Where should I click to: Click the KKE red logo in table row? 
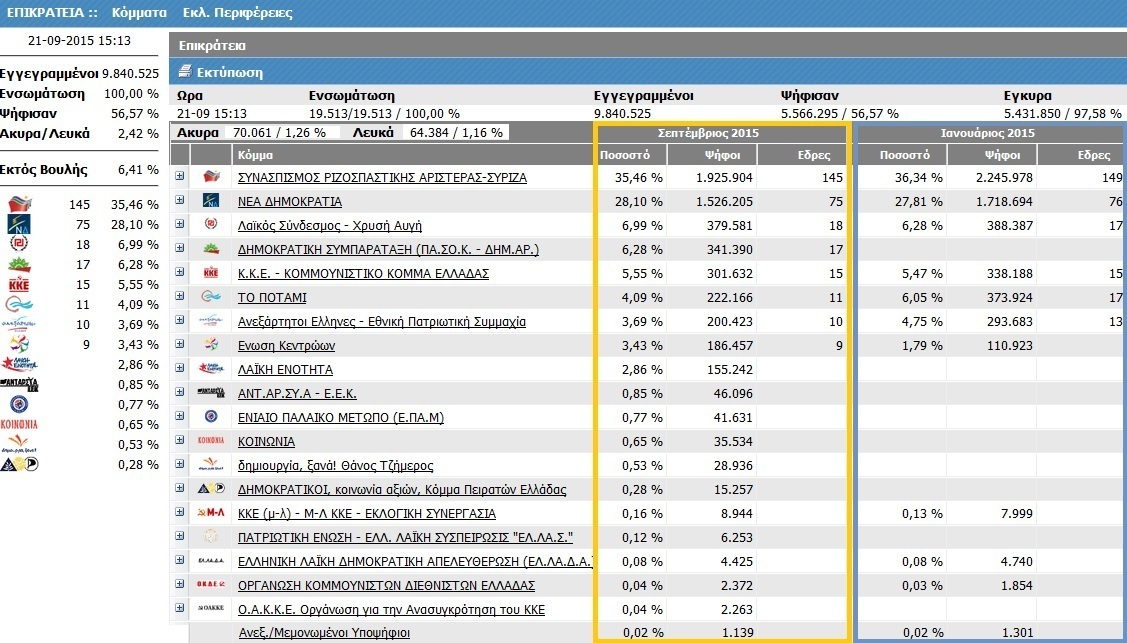pyautogui.click(x=211, y=274)
